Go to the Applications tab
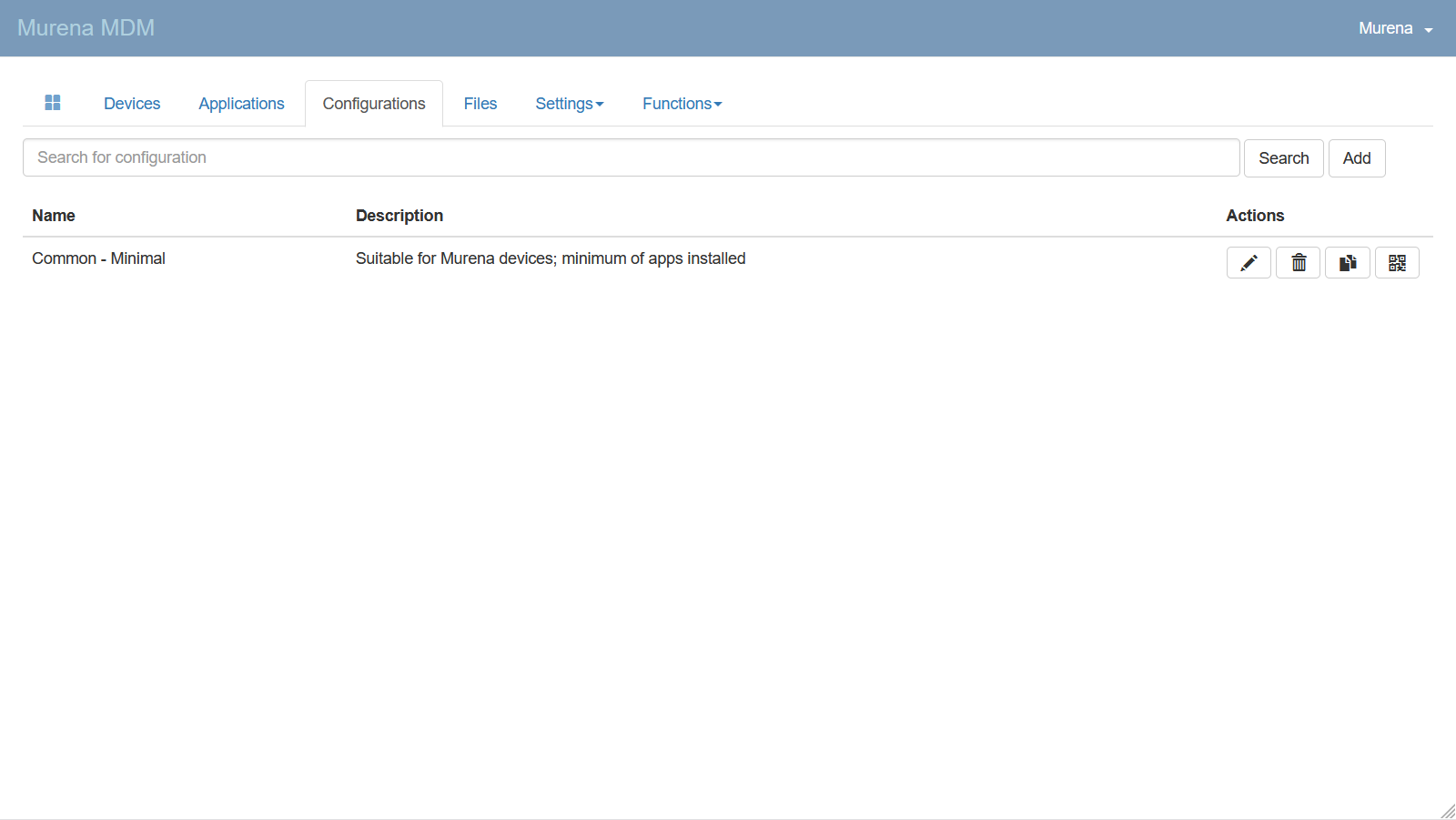 tap(241, 104)
